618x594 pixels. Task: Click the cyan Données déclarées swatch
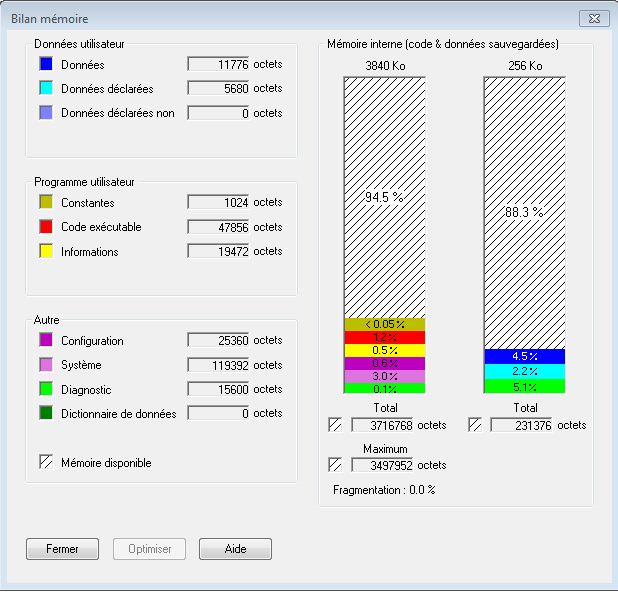click(46, 89)
